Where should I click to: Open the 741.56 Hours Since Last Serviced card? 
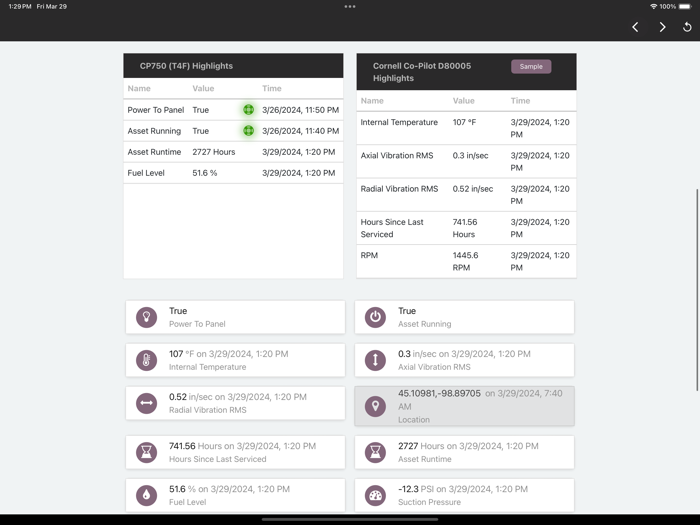(x=235, y=452)
